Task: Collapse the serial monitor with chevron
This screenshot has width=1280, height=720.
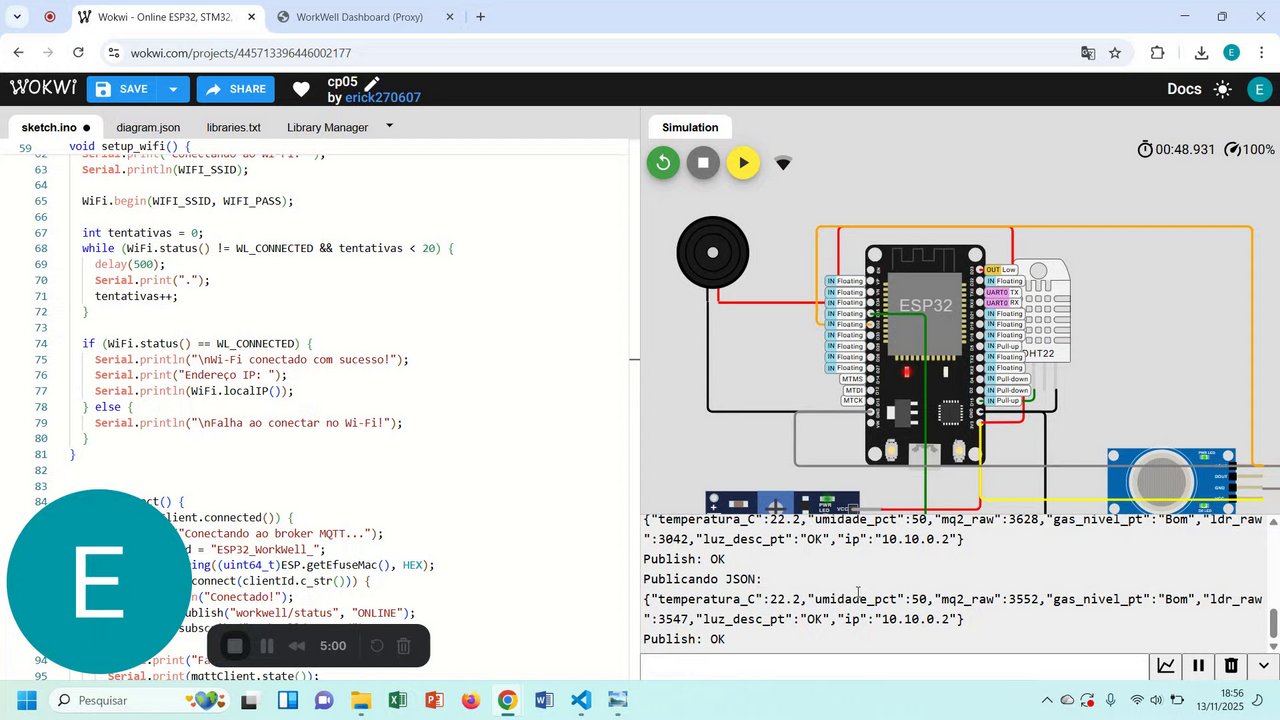Action: pyautogui.click(x=1264, y=666)
